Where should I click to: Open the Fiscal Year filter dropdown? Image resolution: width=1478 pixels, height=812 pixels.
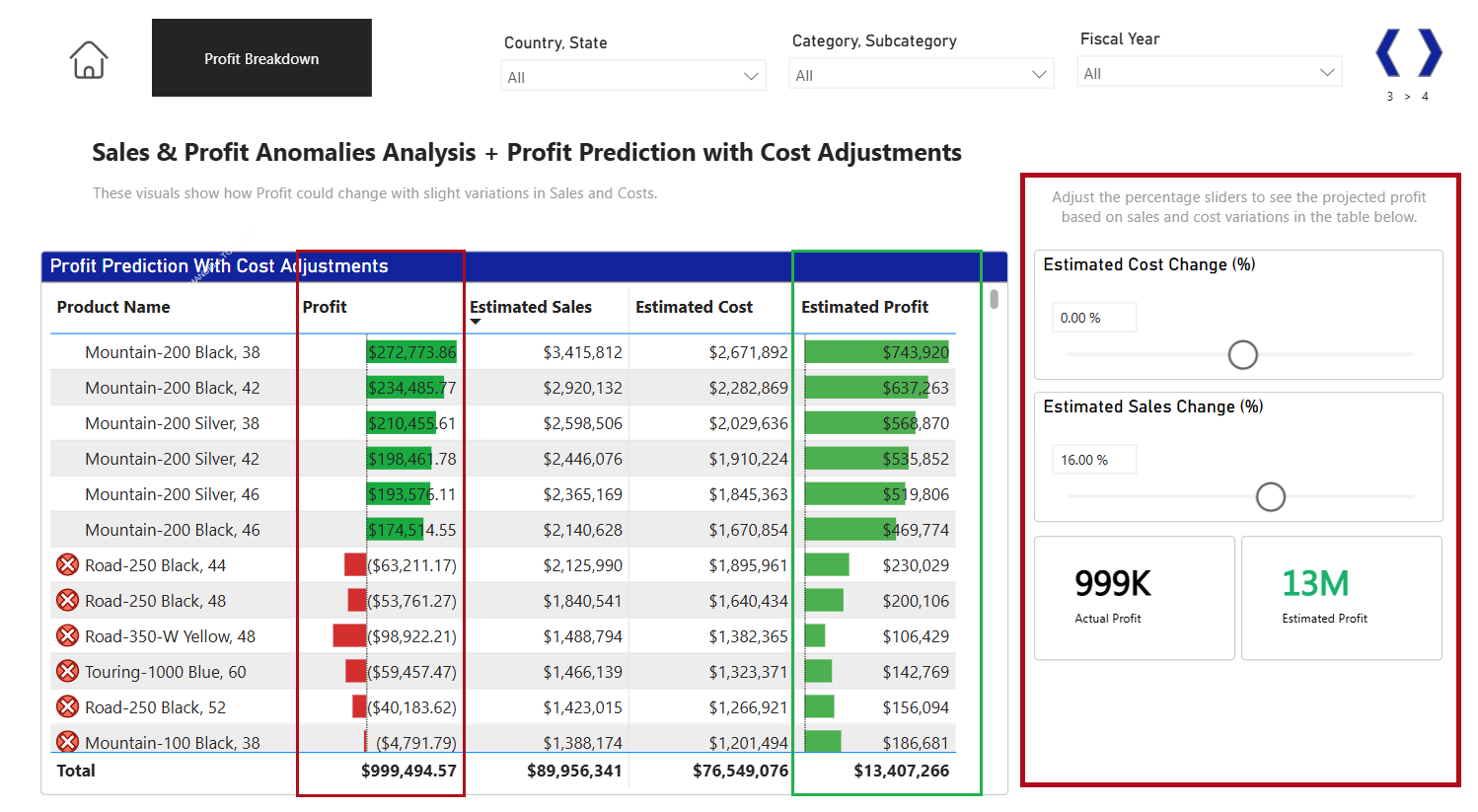point(1327,71)
